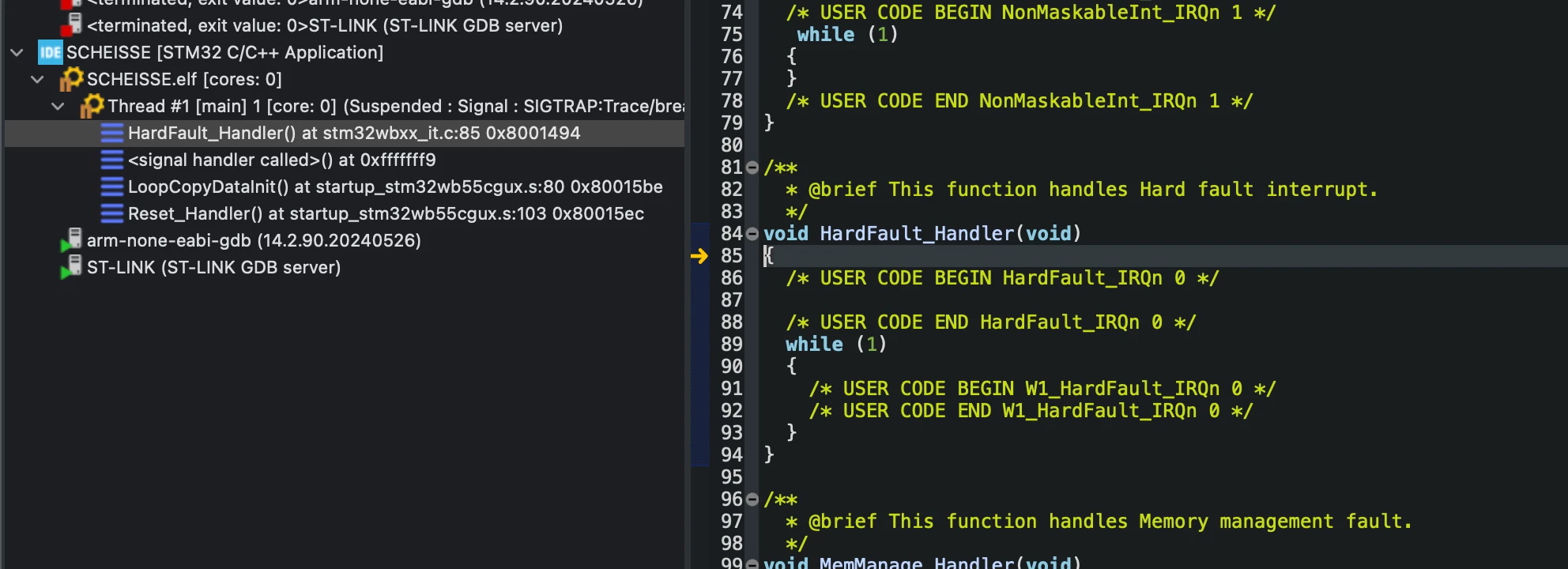Collapse the Thread #1 main node
1568x569 pixels.
(x=58, y=107)
